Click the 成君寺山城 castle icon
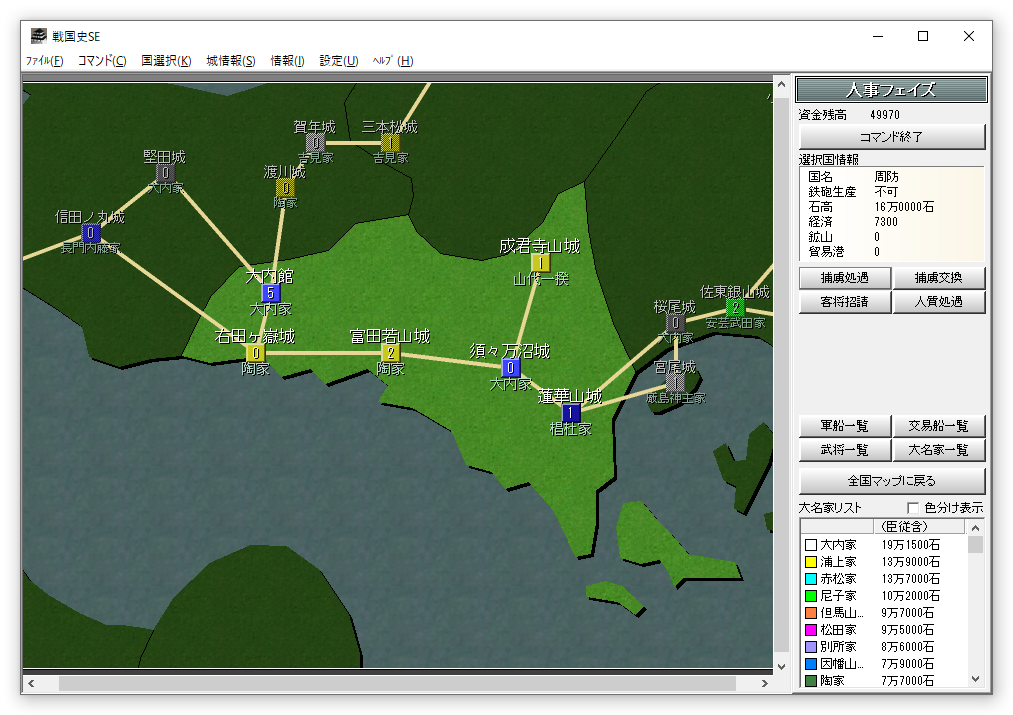 (540, 263)
